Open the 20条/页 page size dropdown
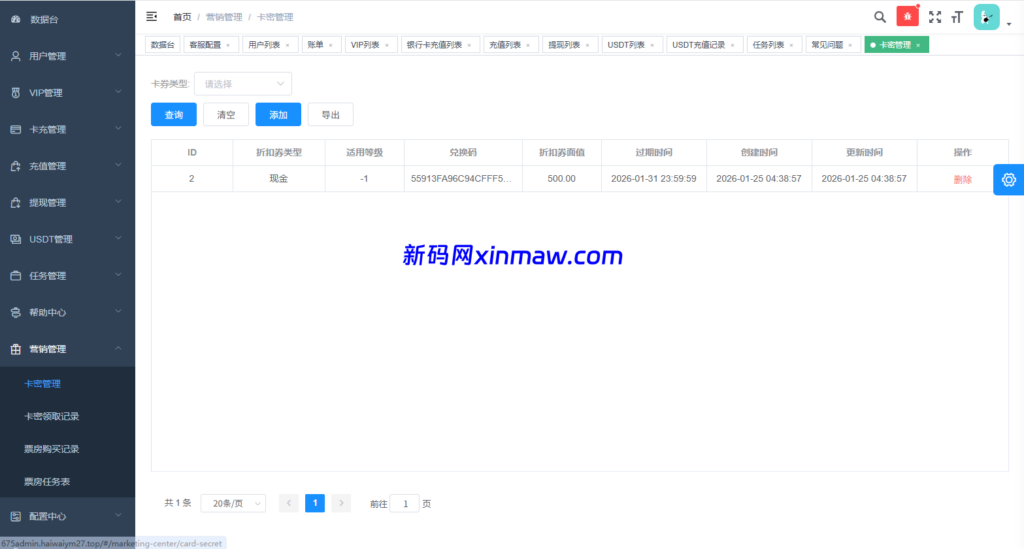 [x=233, y=503]
